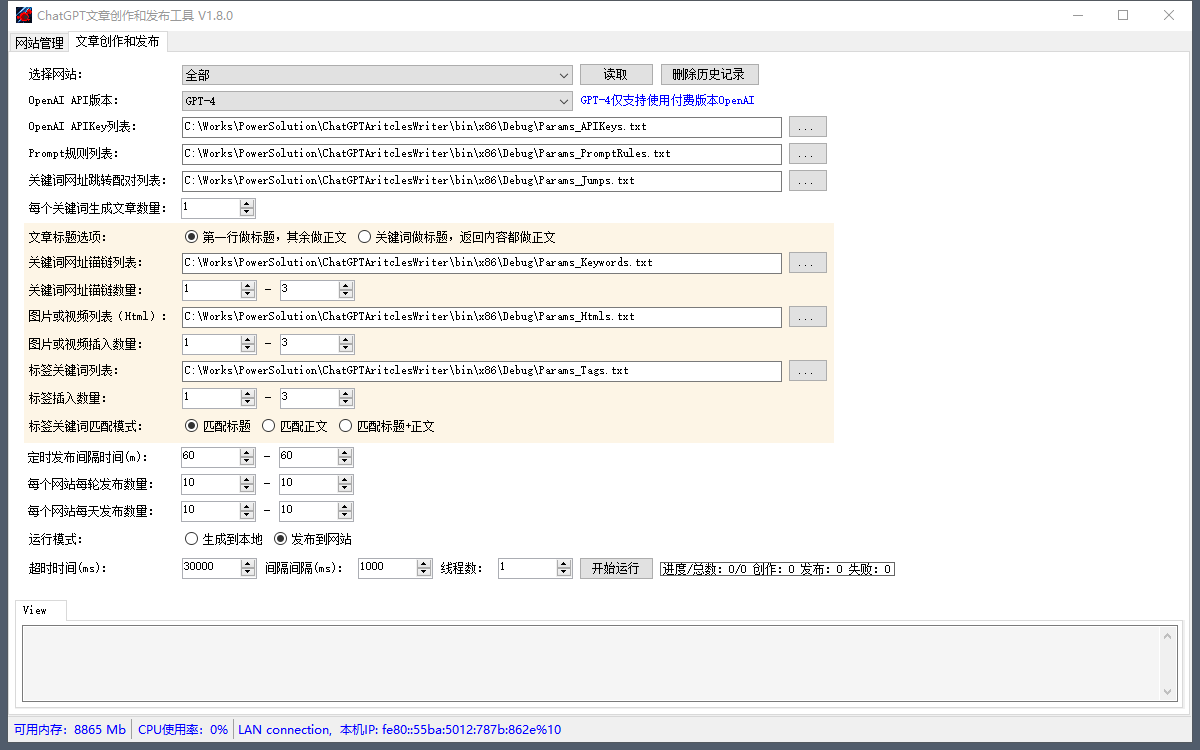Browse for the 图片或视频列表 Html file
The width and height of the screenshot is (1200, 750).
(808, 317)
